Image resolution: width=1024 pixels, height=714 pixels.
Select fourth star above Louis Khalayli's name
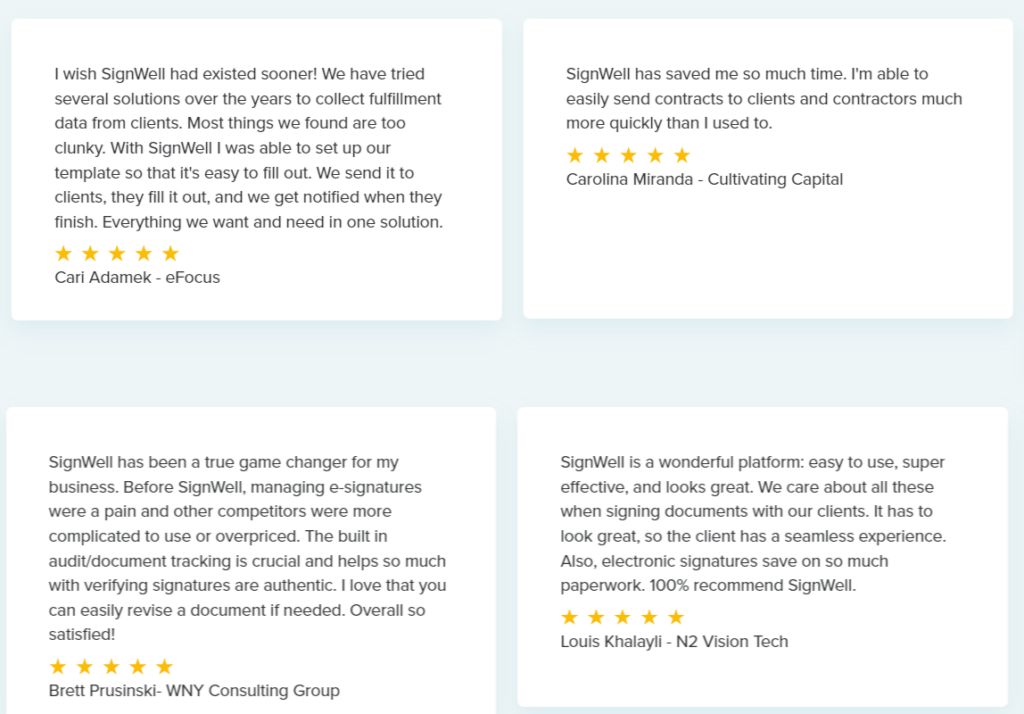click(650, 617)
